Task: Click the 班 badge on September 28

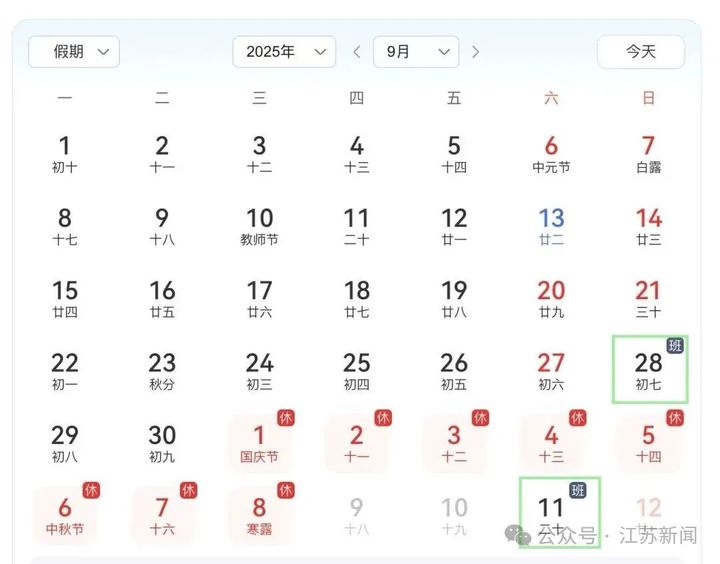Action: click(x=675, y=345)
